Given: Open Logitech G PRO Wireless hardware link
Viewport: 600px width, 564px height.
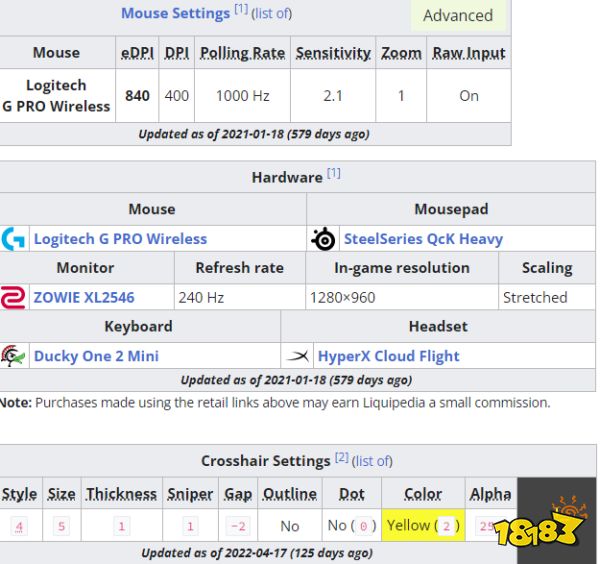Looking at the screenshot, I should pyautogui.click(x=121, y=239).
